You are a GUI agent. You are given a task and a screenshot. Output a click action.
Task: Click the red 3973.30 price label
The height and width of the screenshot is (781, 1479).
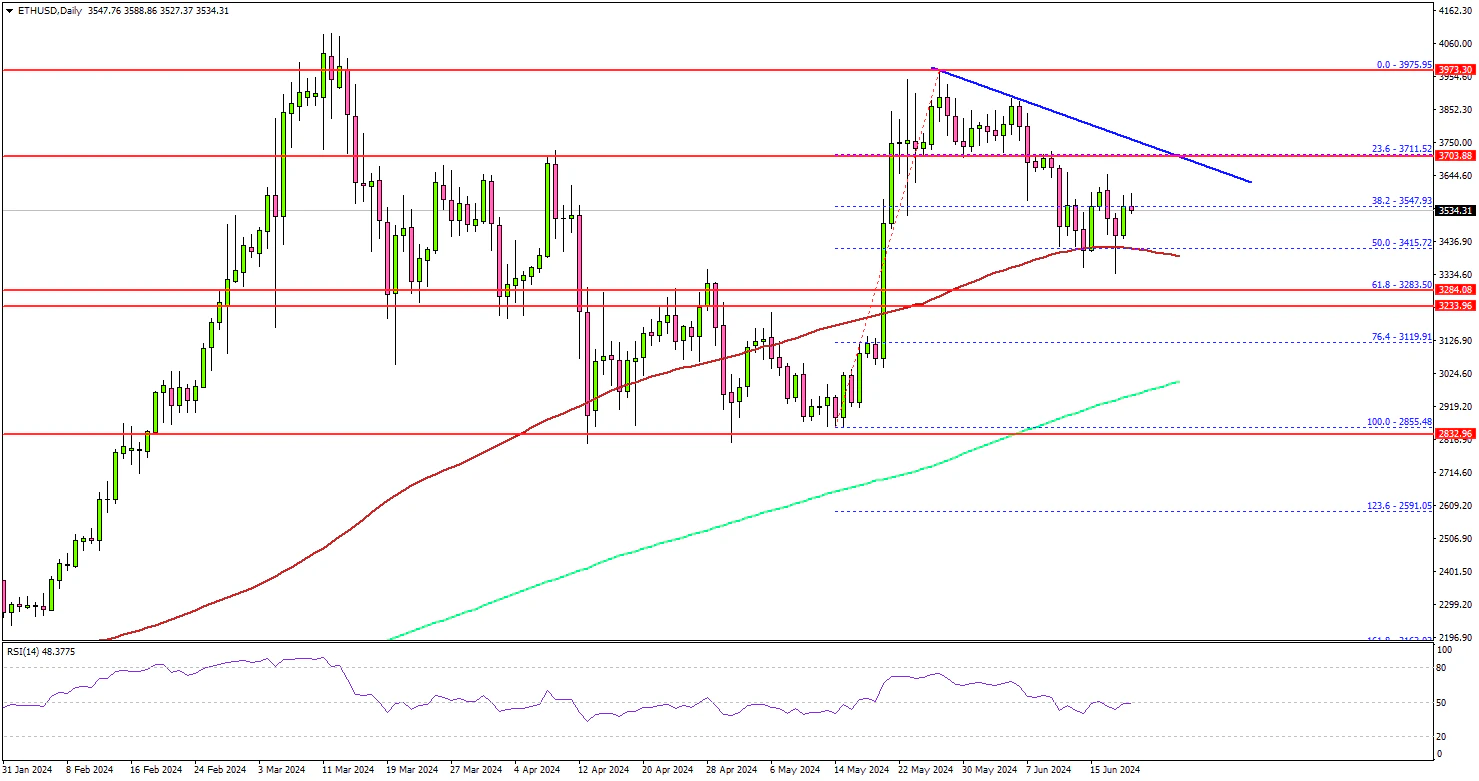pyautogui.click(x=1454, y=70)
